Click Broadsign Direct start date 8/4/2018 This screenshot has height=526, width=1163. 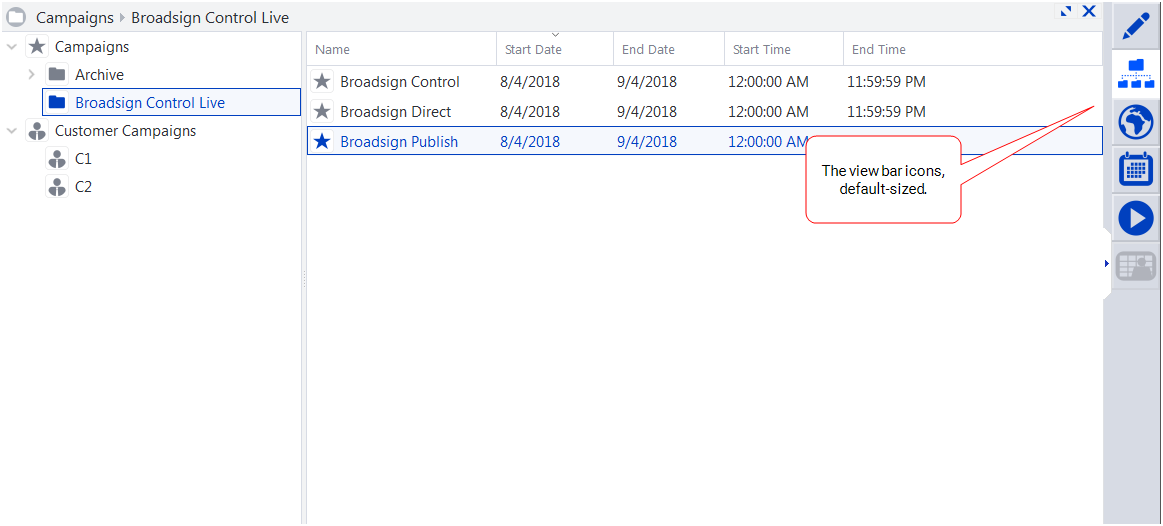(x=530, y=111)
